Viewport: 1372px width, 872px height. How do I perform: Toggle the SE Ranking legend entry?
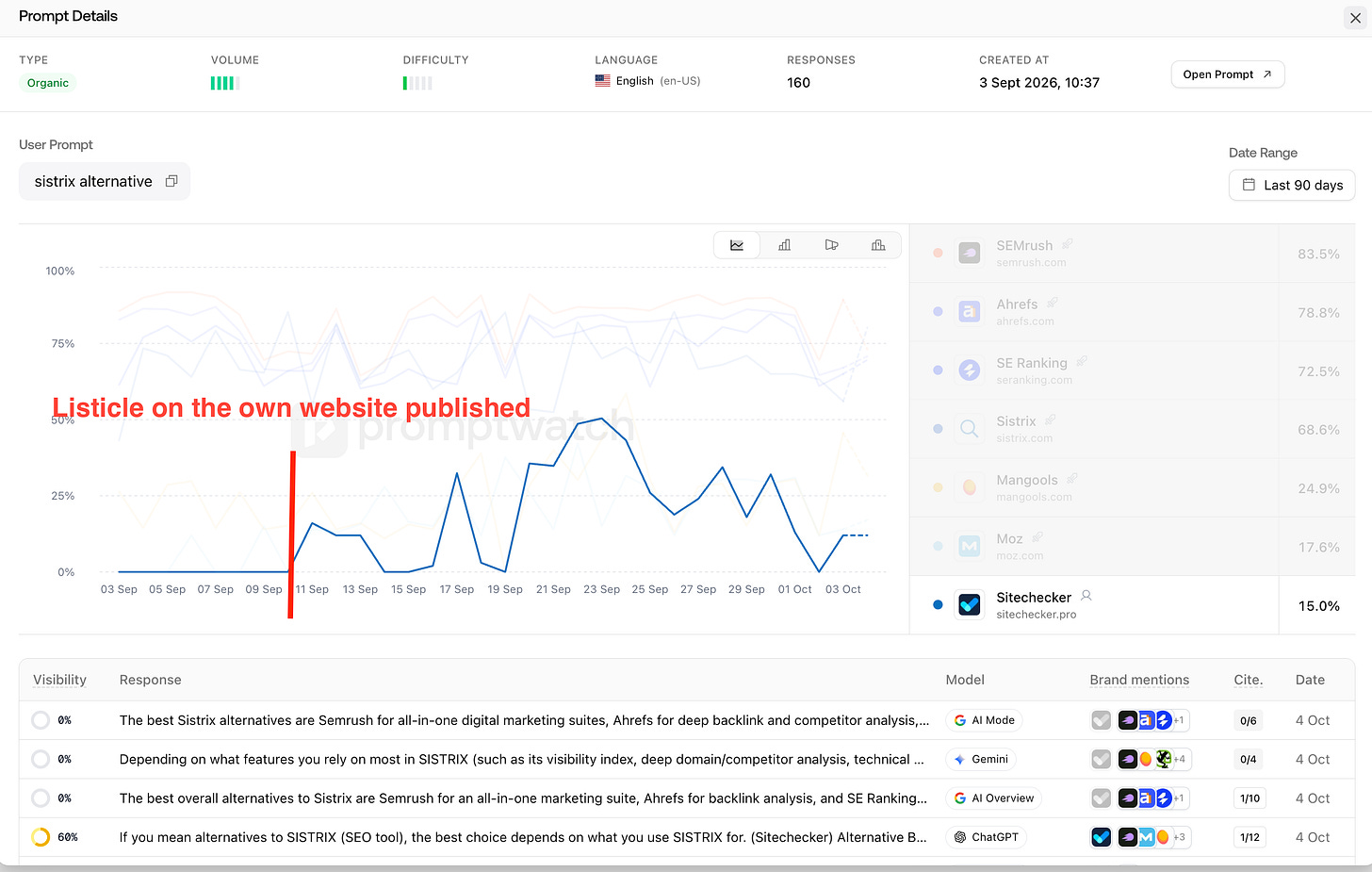coord(1133,370)
